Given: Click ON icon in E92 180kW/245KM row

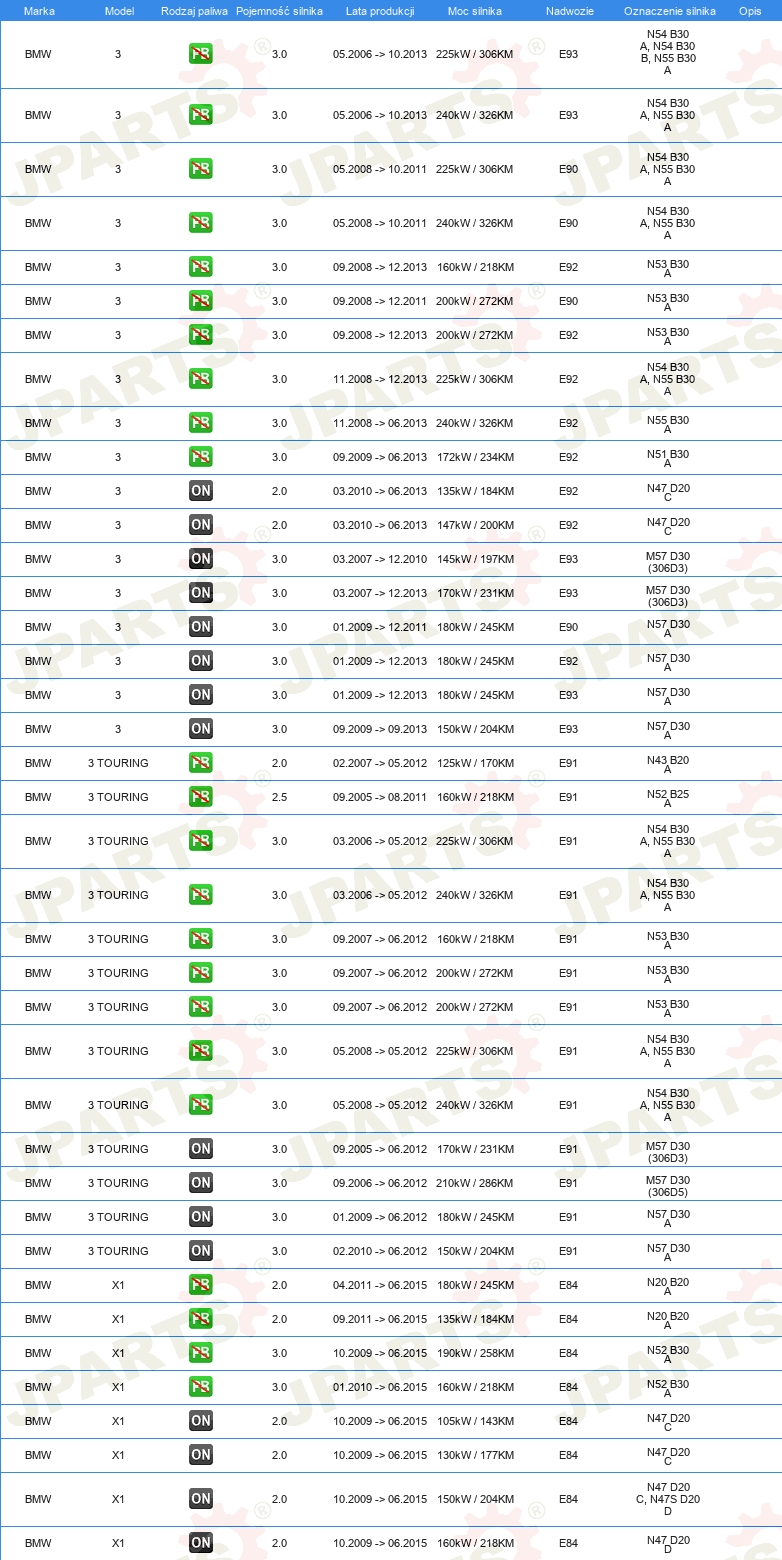Looking at the screenshot, I should tap(200, 661).
